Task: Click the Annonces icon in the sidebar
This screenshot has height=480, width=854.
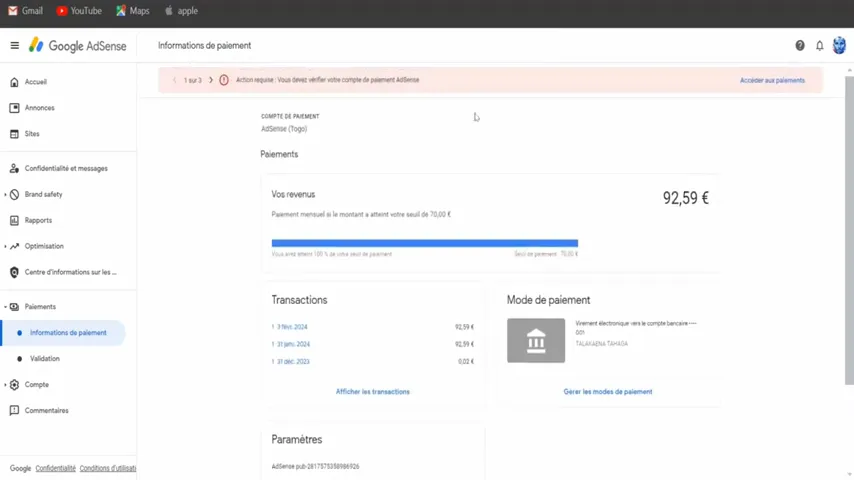Action: point(14,108)
